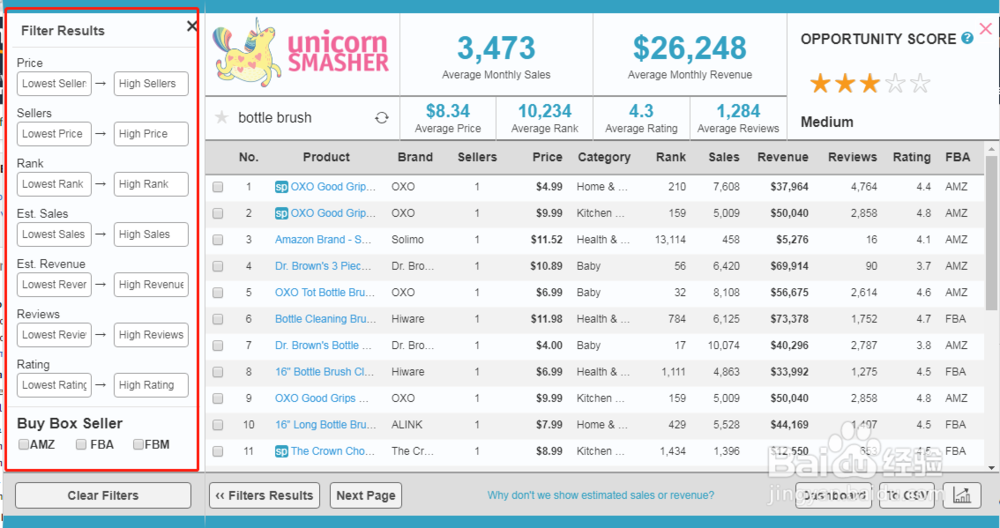Click the Clear Filters button

coord(103,495)
